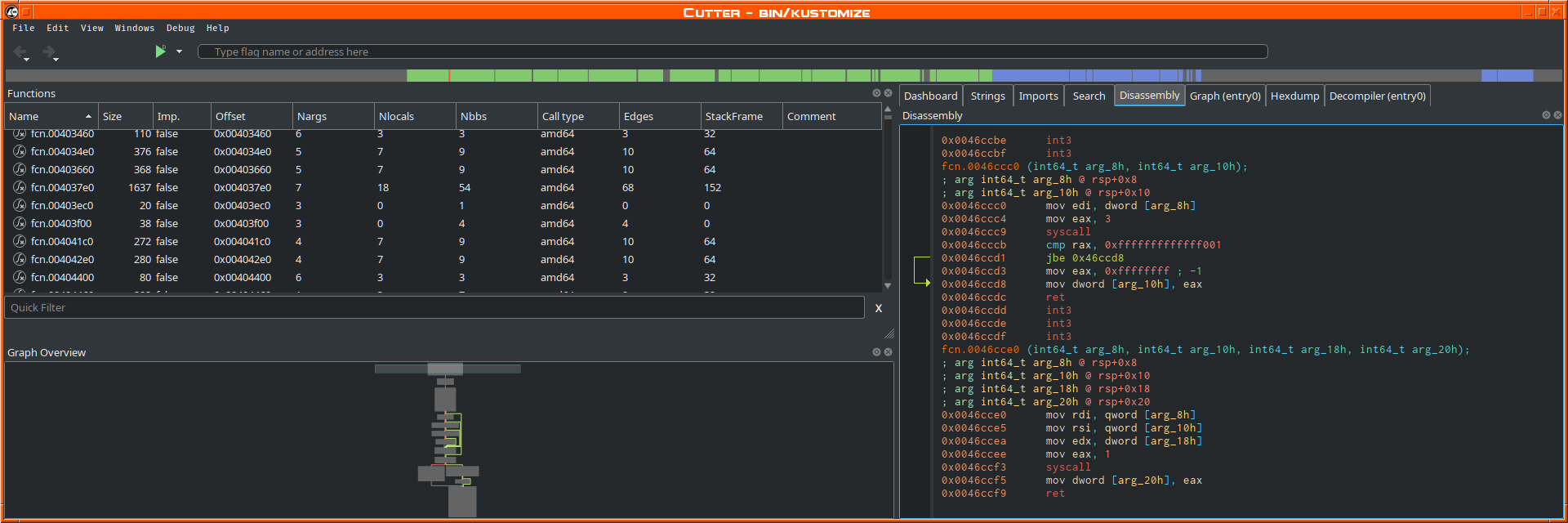Image resolution: width=1568 pixels, height=523 pixels.
Task: Close the Disassembly panel
Action: click(1557, 115)
